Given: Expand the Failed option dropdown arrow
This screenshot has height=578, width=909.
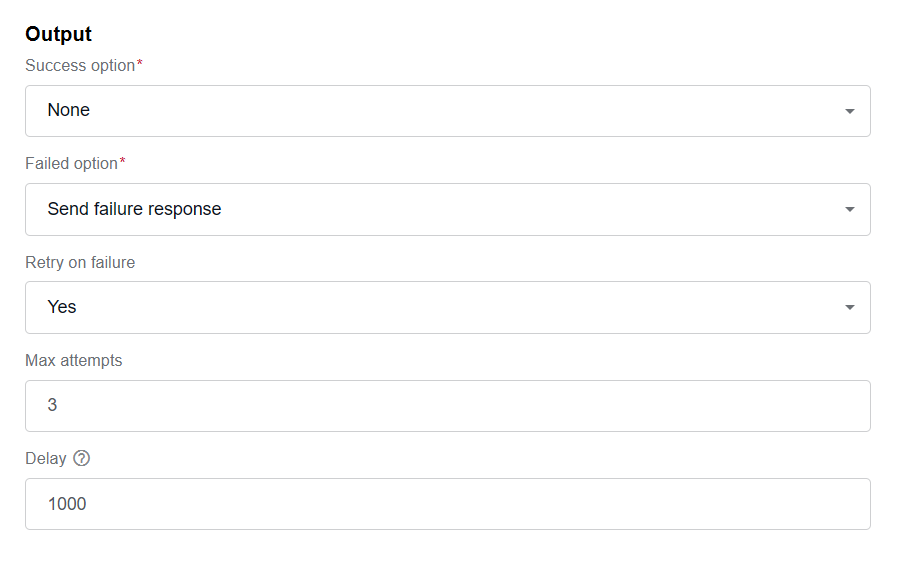Looking at the screenshot, I should point(849,209).
